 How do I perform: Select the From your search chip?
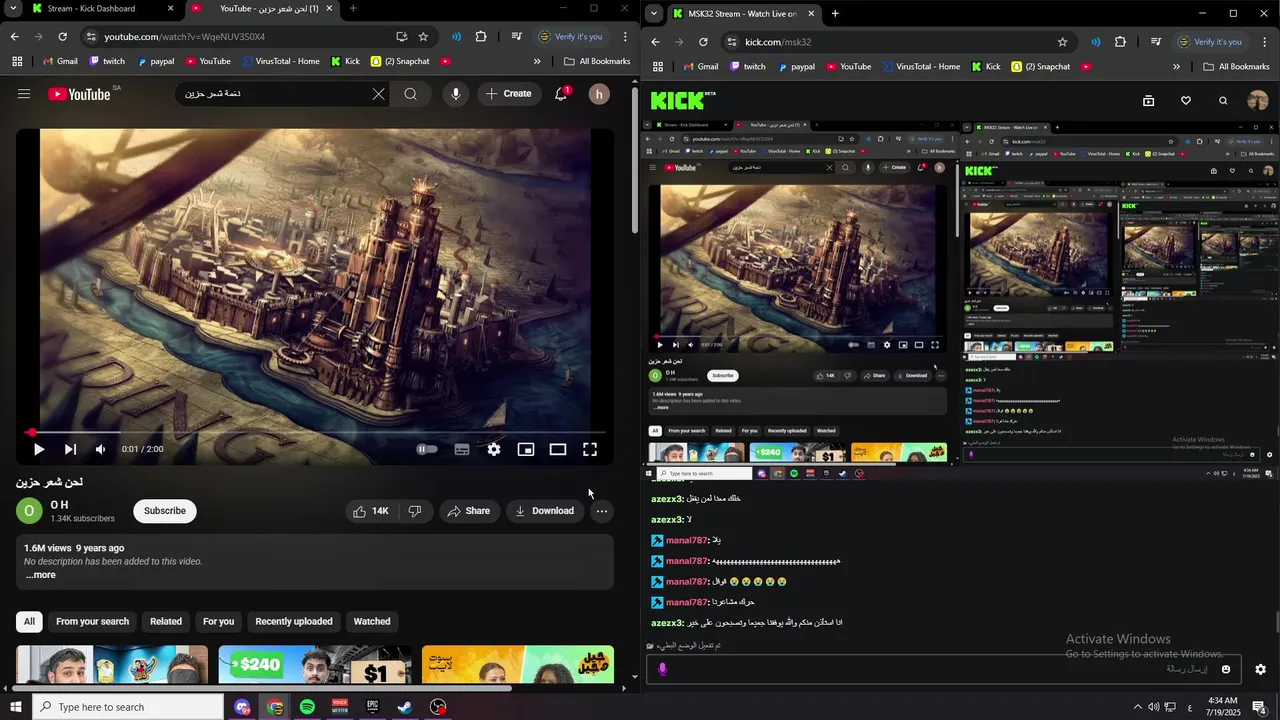(x=93, y=622)
